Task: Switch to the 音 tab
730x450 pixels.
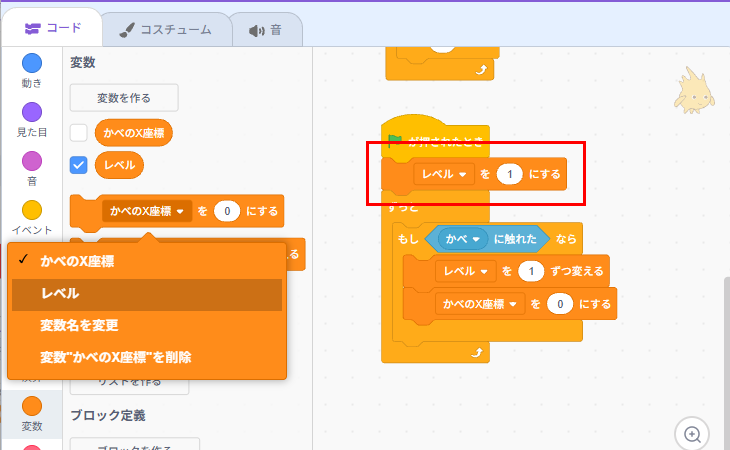Action: click(x=266, y=29)
